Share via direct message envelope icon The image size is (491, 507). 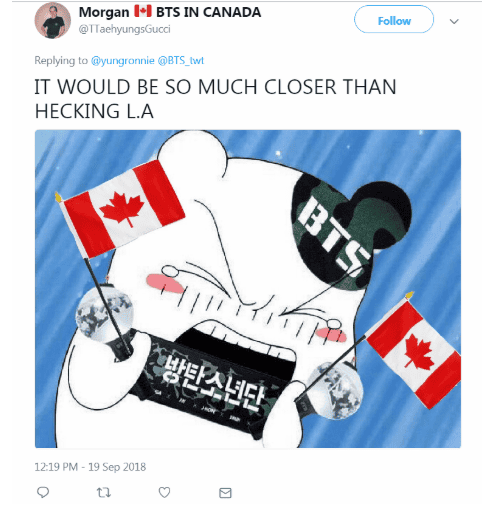pos(225,493)
